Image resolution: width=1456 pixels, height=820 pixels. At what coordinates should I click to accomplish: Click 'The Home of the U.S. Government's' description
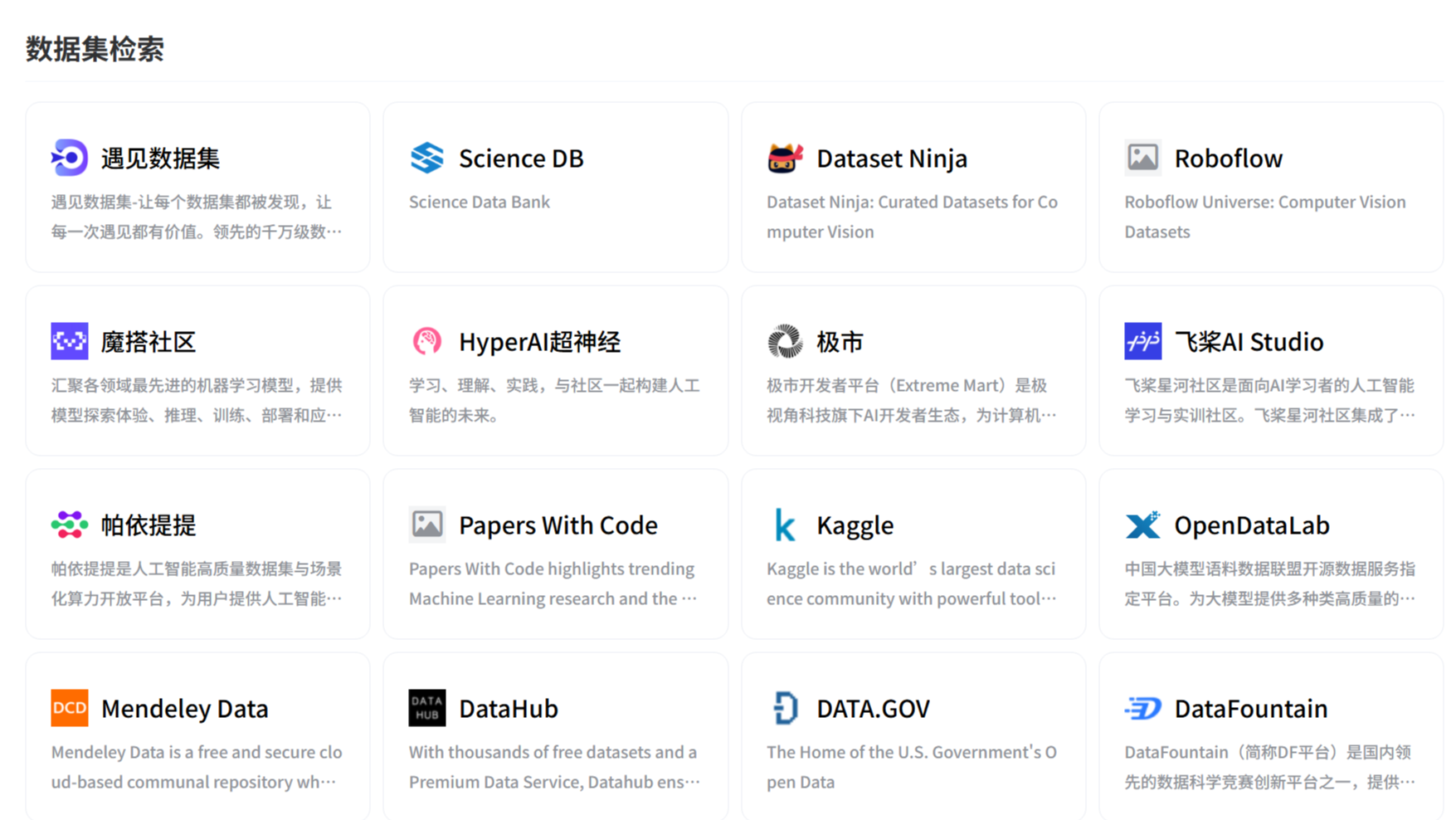click(912, 767)
